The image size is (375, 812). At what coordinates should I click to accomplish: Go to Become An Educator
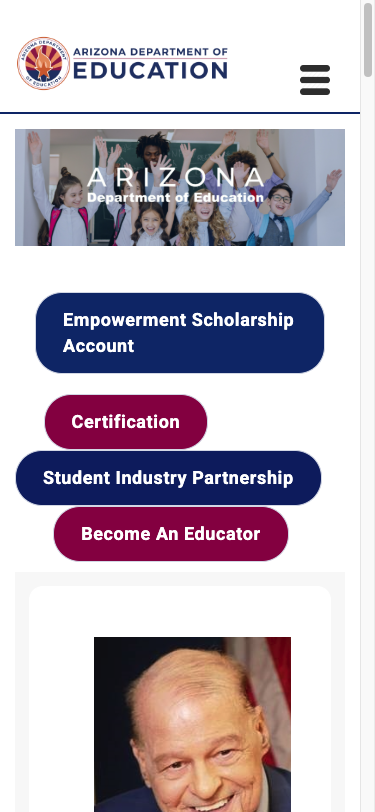click(x=171, y=533)
